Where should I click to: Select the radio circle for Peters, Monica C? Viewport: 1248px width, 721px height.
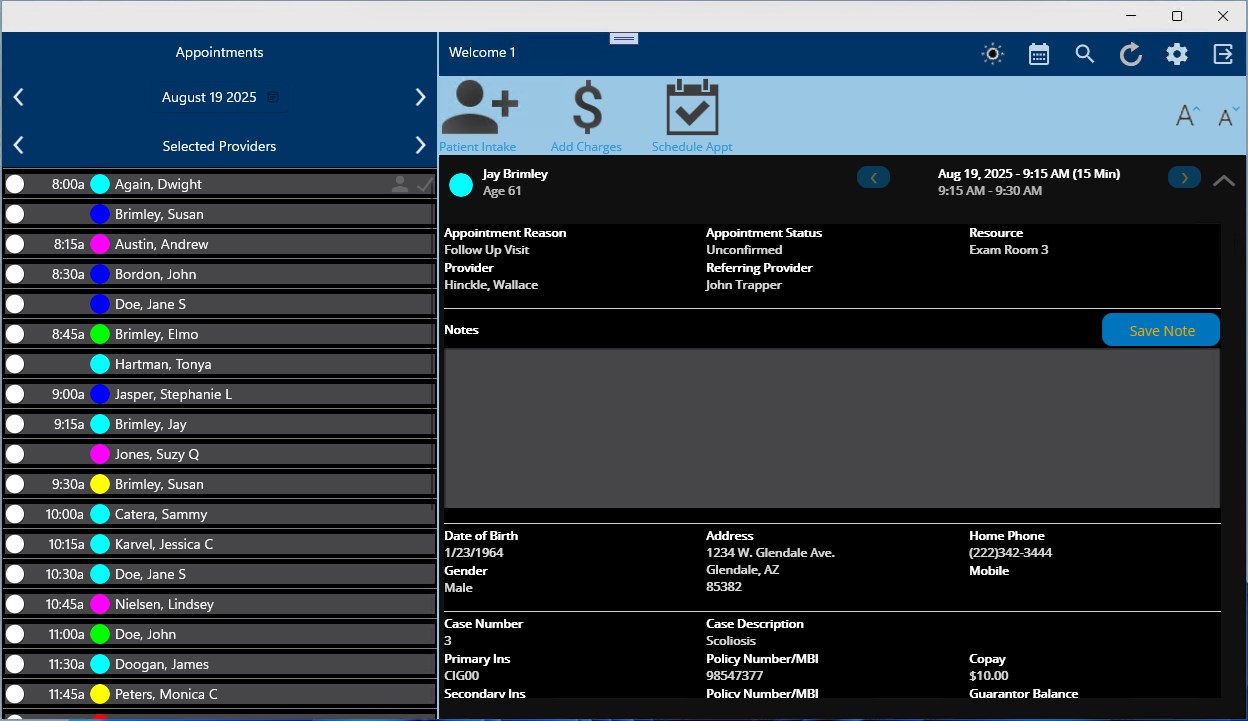click(x=15, y=694)
